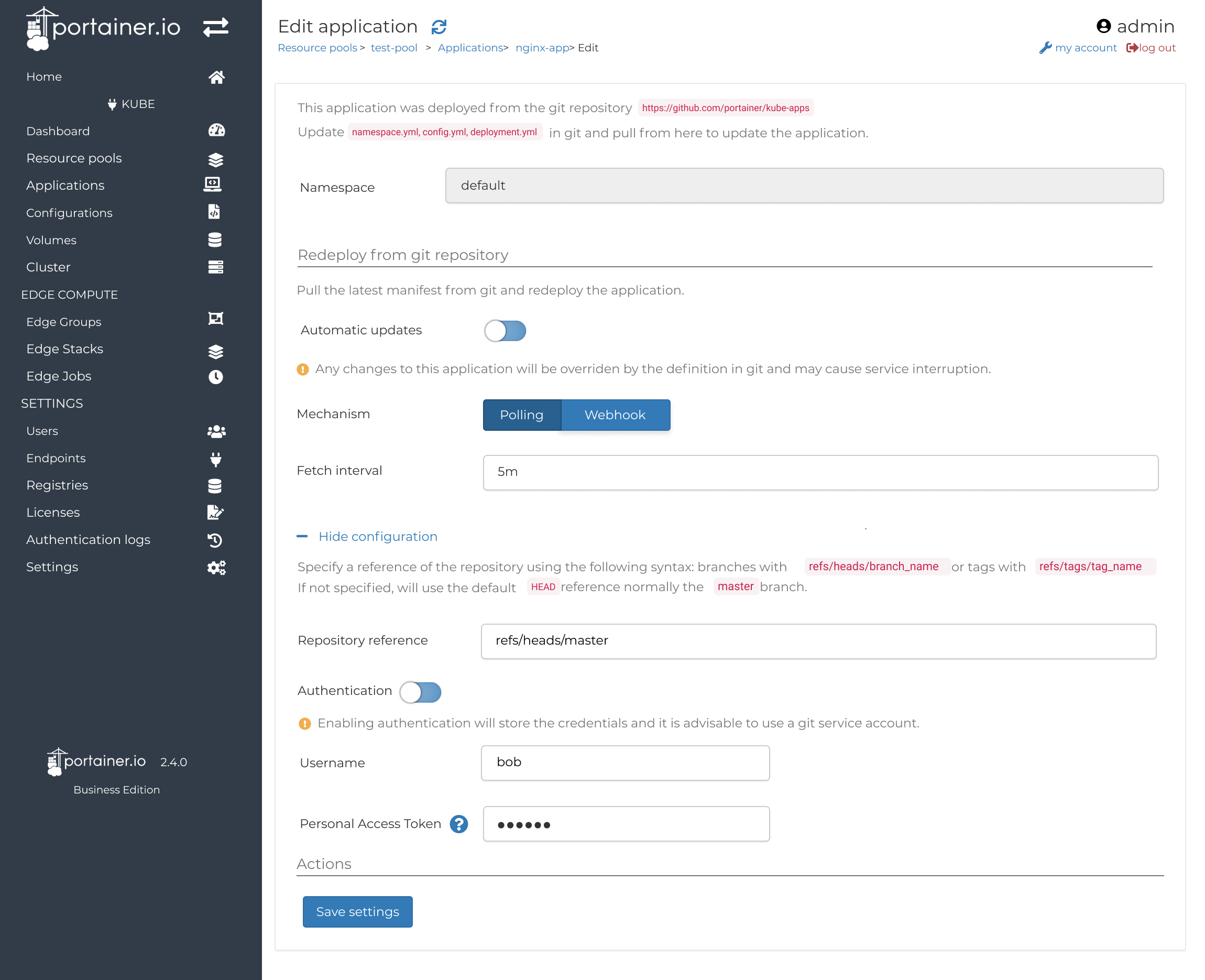Click the KUBE endpoint plug icon
This screenshot has width=1205, height=980.
tap(112, 104)
